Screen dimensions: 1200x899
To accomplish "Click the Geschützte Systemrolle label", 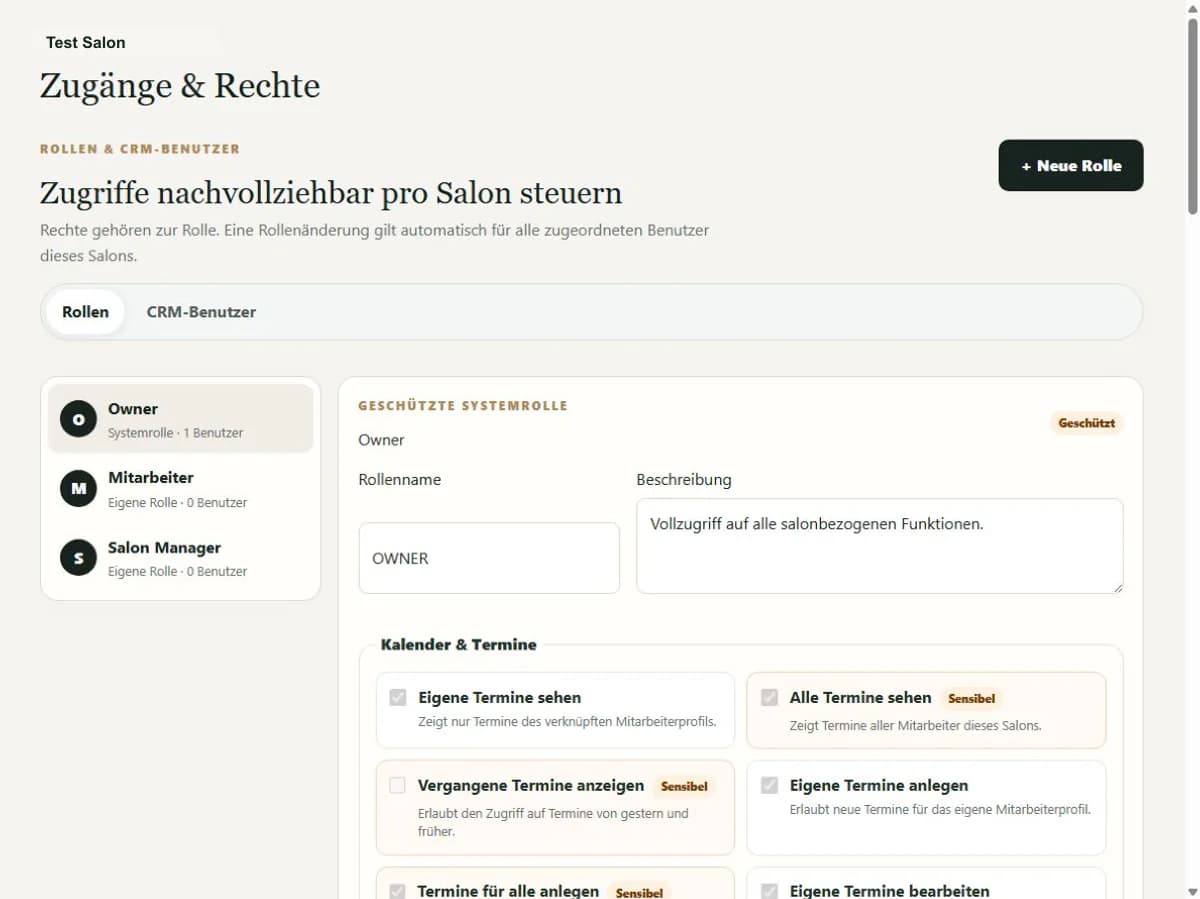I will pos(463,406).
